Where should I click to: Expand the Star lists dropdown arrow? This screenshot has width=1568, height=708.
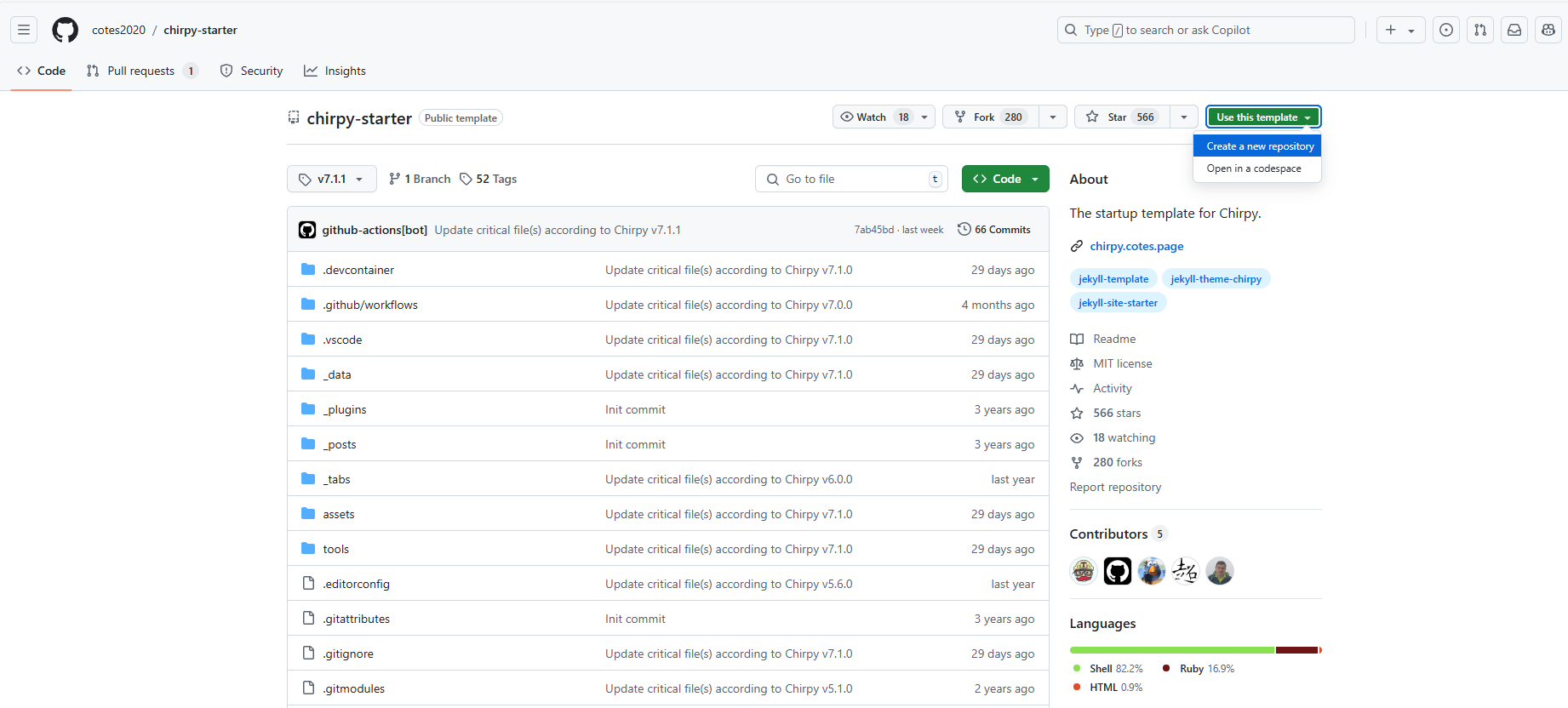(1184, 117)
